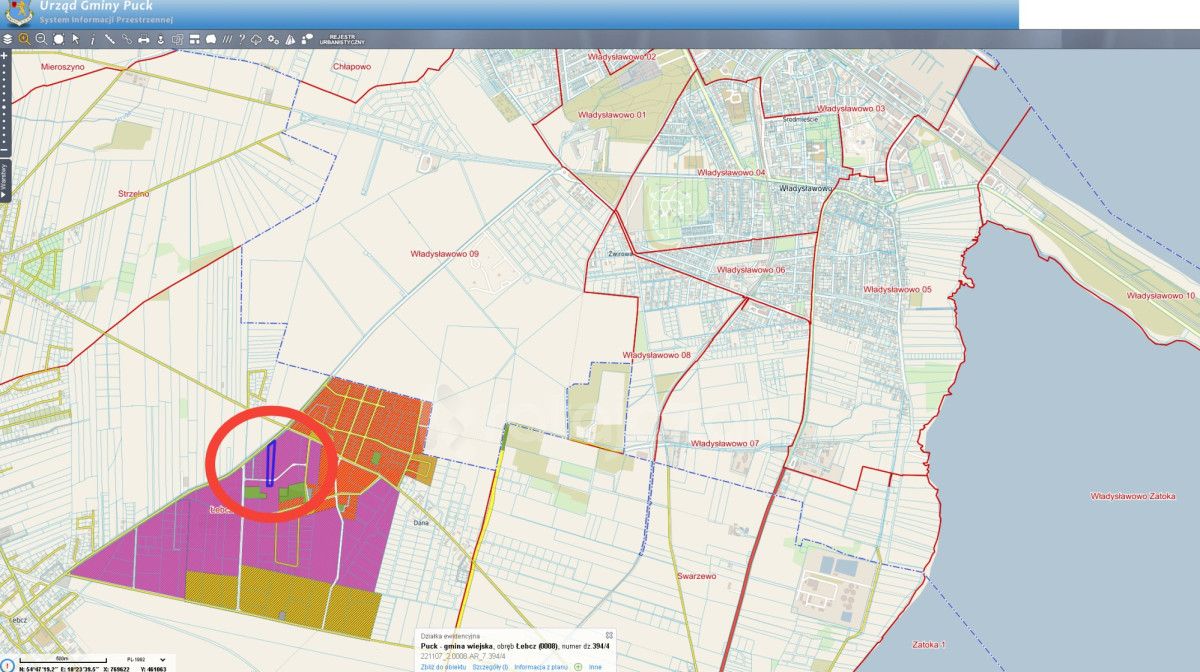Open Rejestr Urbanistyczny from toolbar

point(342,40)
